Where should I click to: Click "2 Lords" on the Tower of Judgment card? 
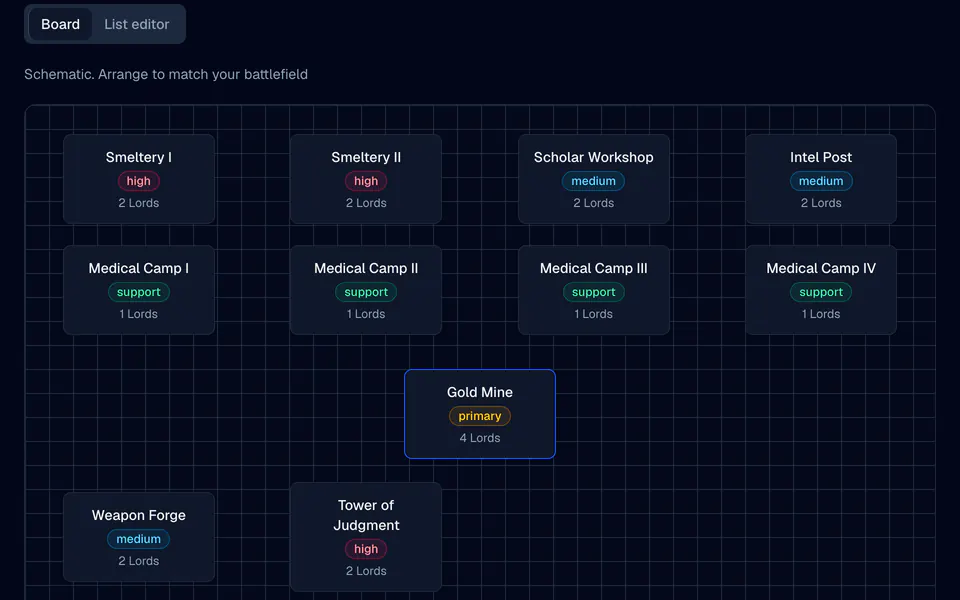[x=366, y=571]
